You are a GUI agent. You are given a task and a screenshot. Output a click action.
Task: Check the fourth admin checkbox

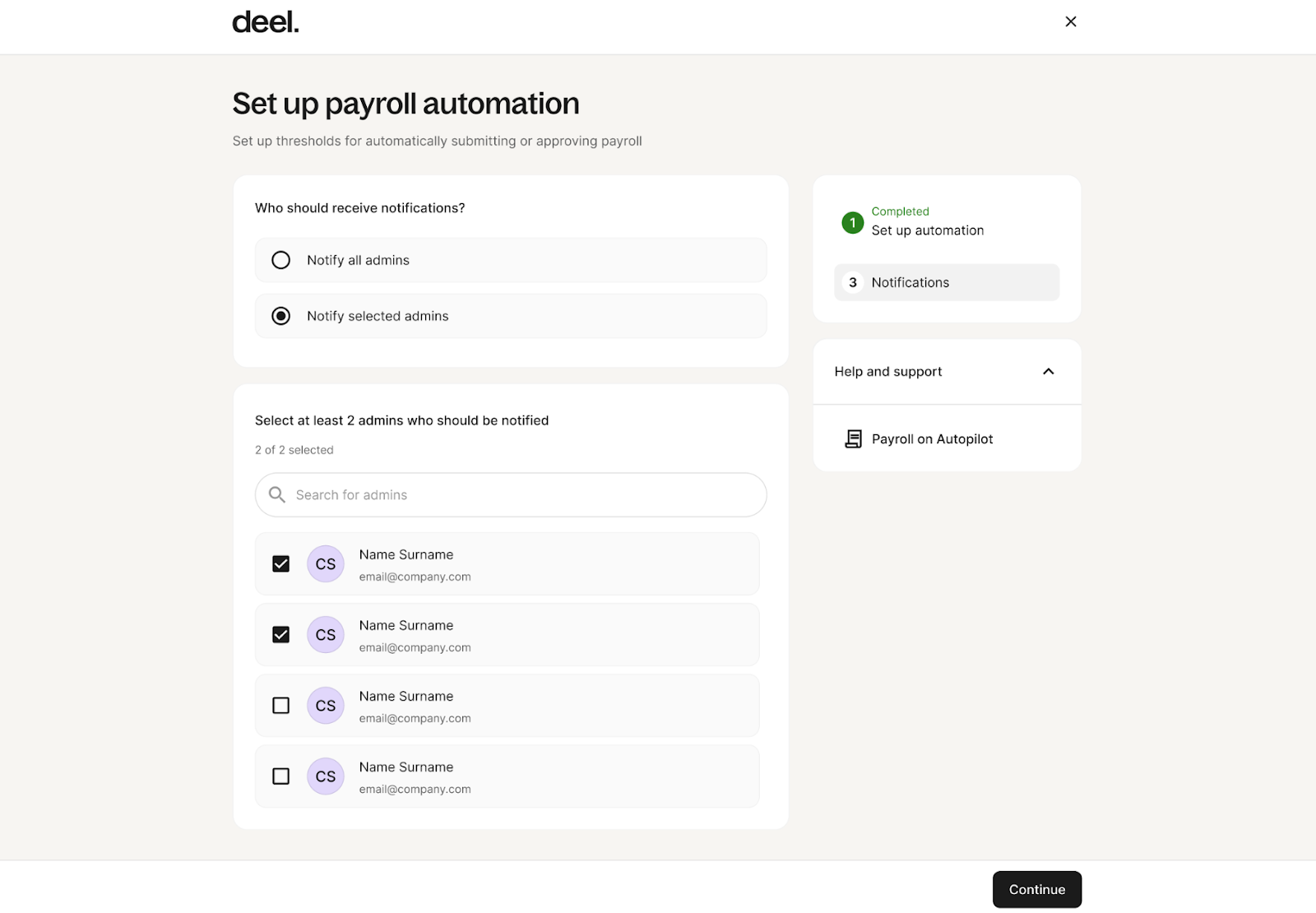pos(281,776)
